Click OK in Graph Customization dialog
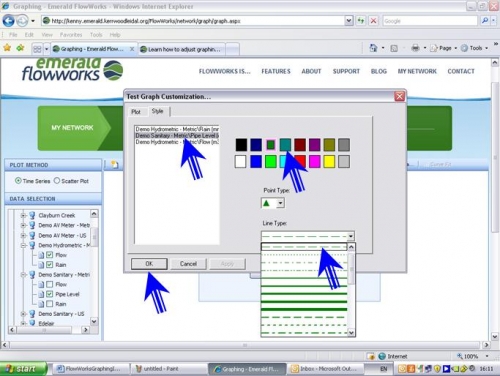Screen dimensions: 500x376 [x=149, y=264]
